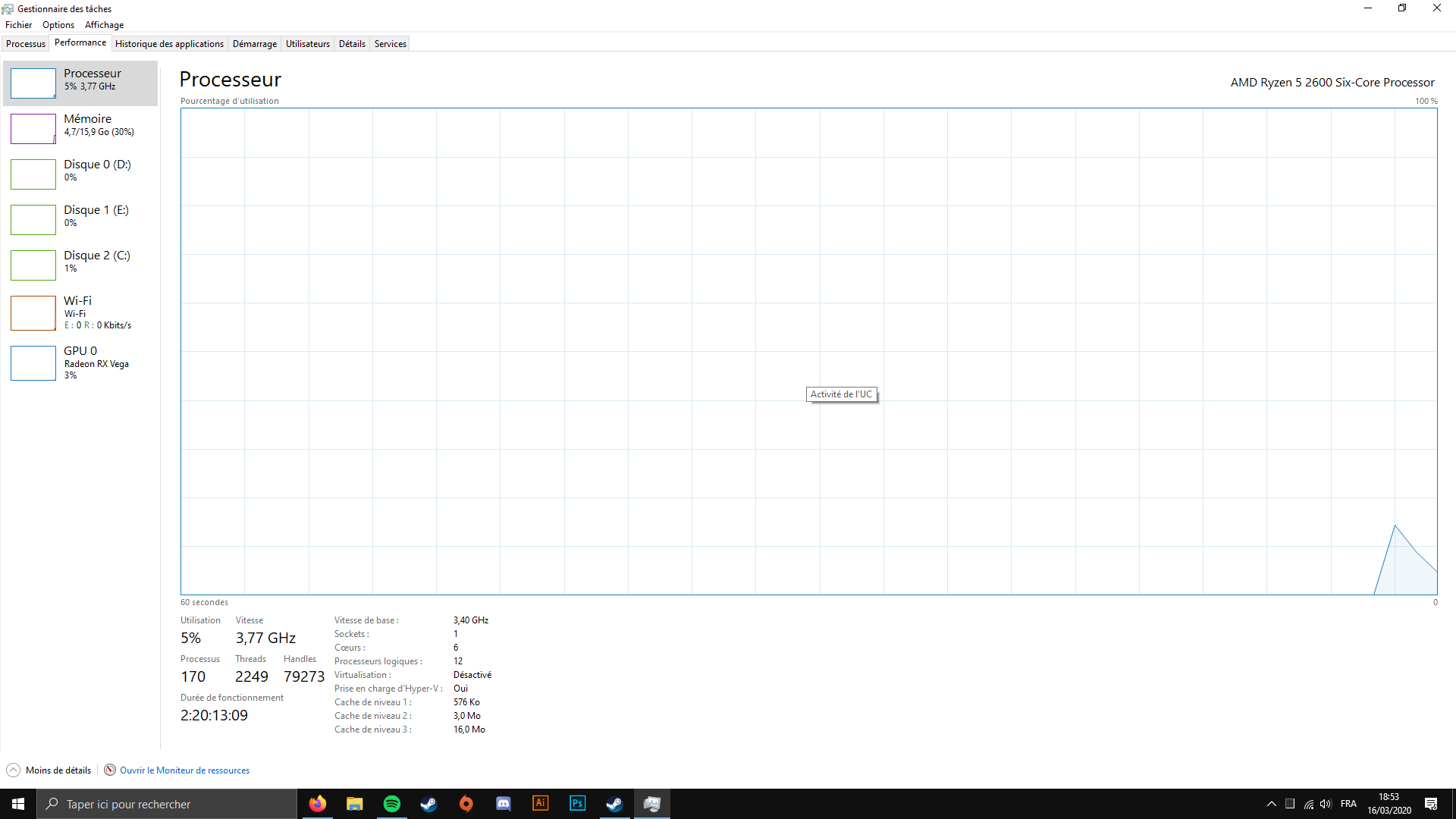1456x819 pixels.
Task: Open the Affichage menu
Action: click(x=104, y=25)
